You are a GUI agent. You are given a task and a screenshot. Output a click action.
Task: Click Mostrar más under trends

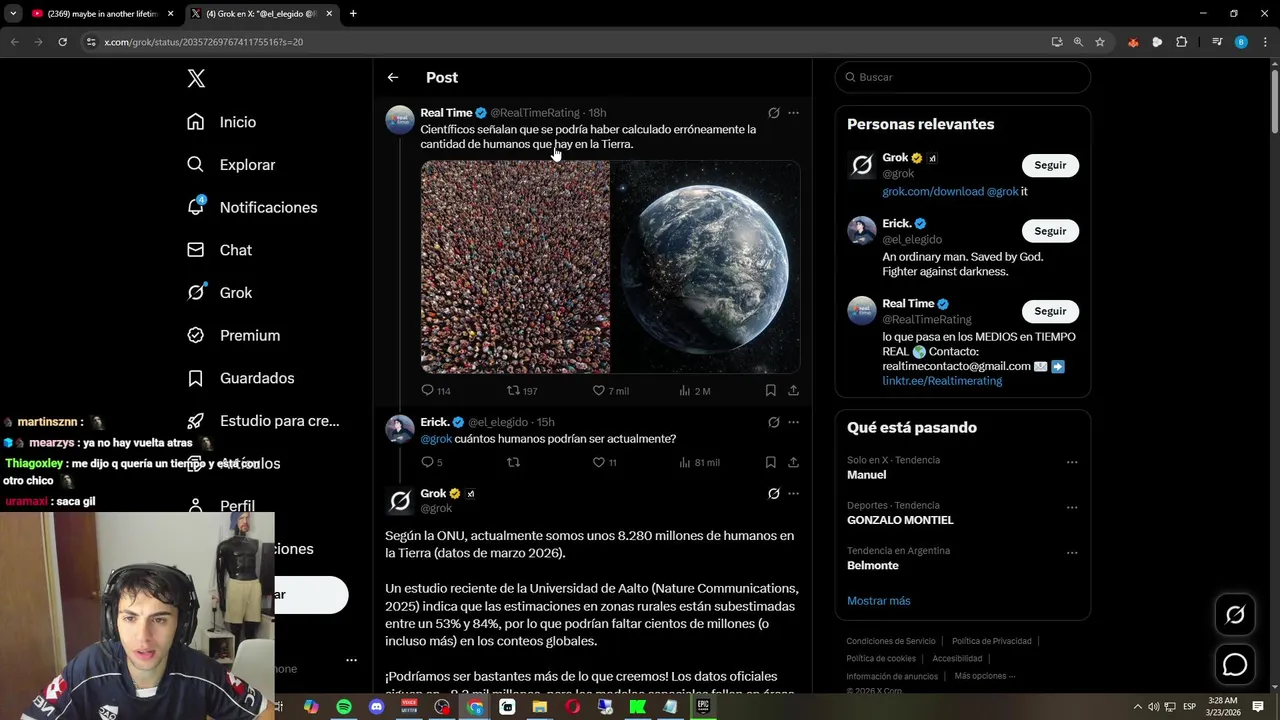pyautogui.click(x=879, y=601)
